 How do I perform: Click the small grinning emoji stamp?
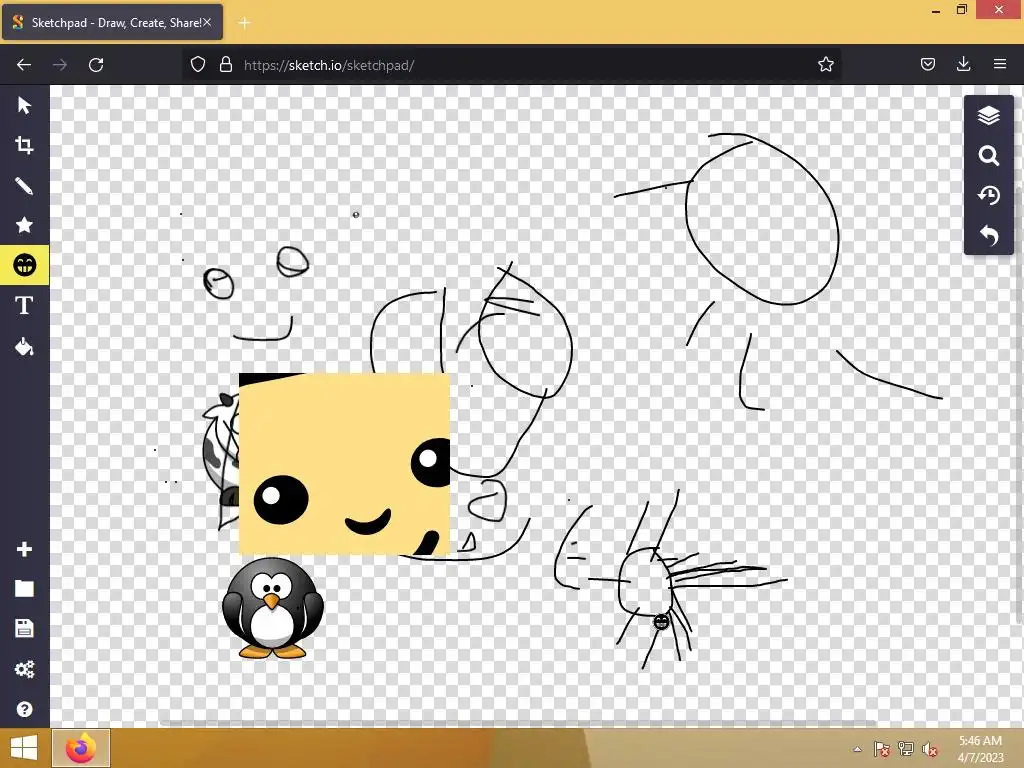pyautogui.click(x=661, y=621)
